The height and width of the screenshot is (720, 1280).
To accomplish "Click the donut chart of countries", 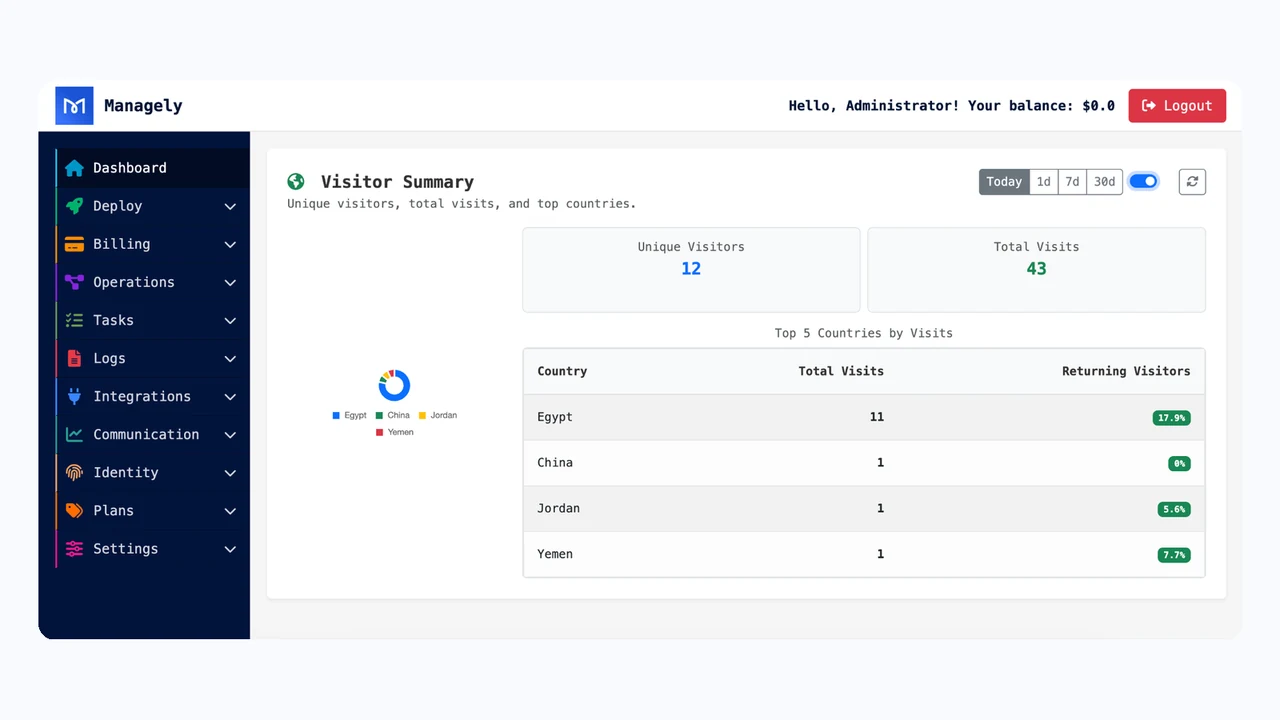I will coord(394,385).
